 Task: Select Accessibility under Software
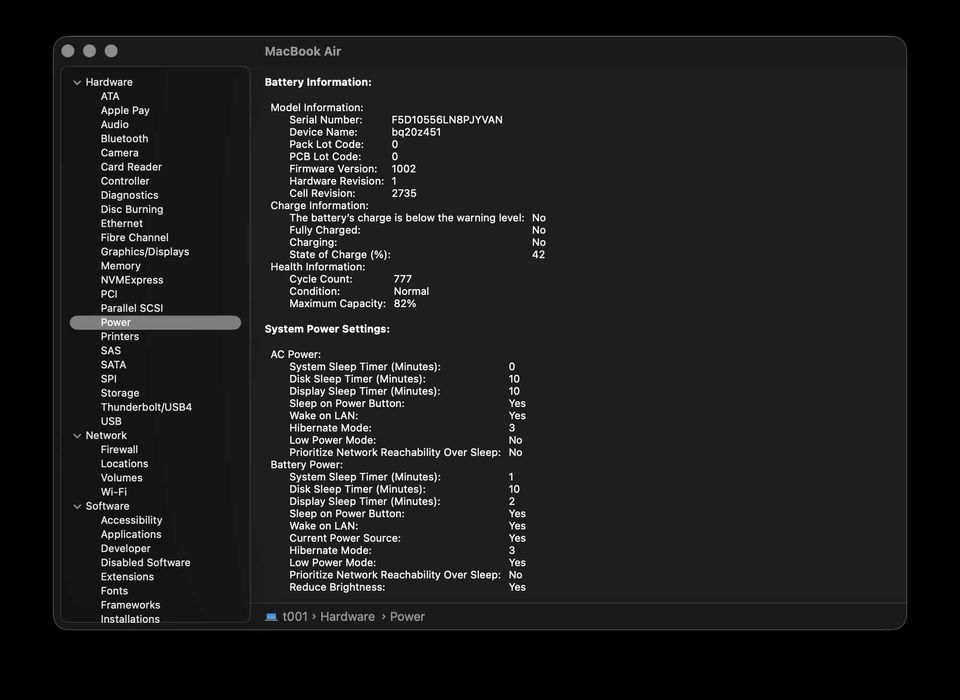pos(131,520)
